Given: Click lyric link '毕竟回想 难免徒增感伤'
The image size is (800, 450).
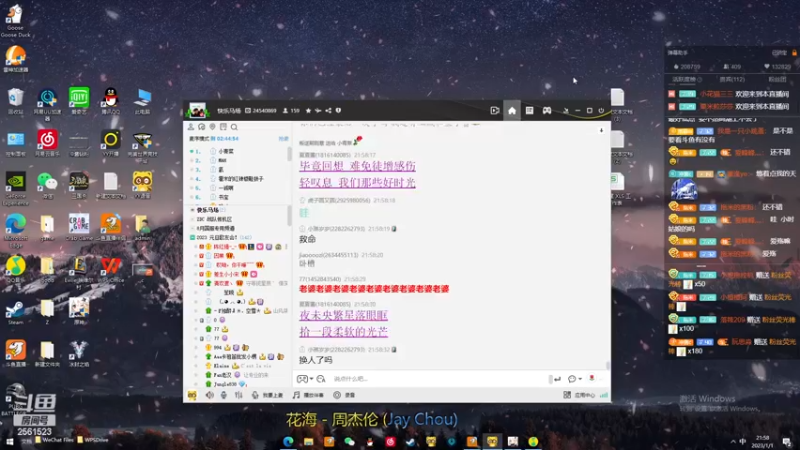Looking at the screenshot, I should point(357,166).
